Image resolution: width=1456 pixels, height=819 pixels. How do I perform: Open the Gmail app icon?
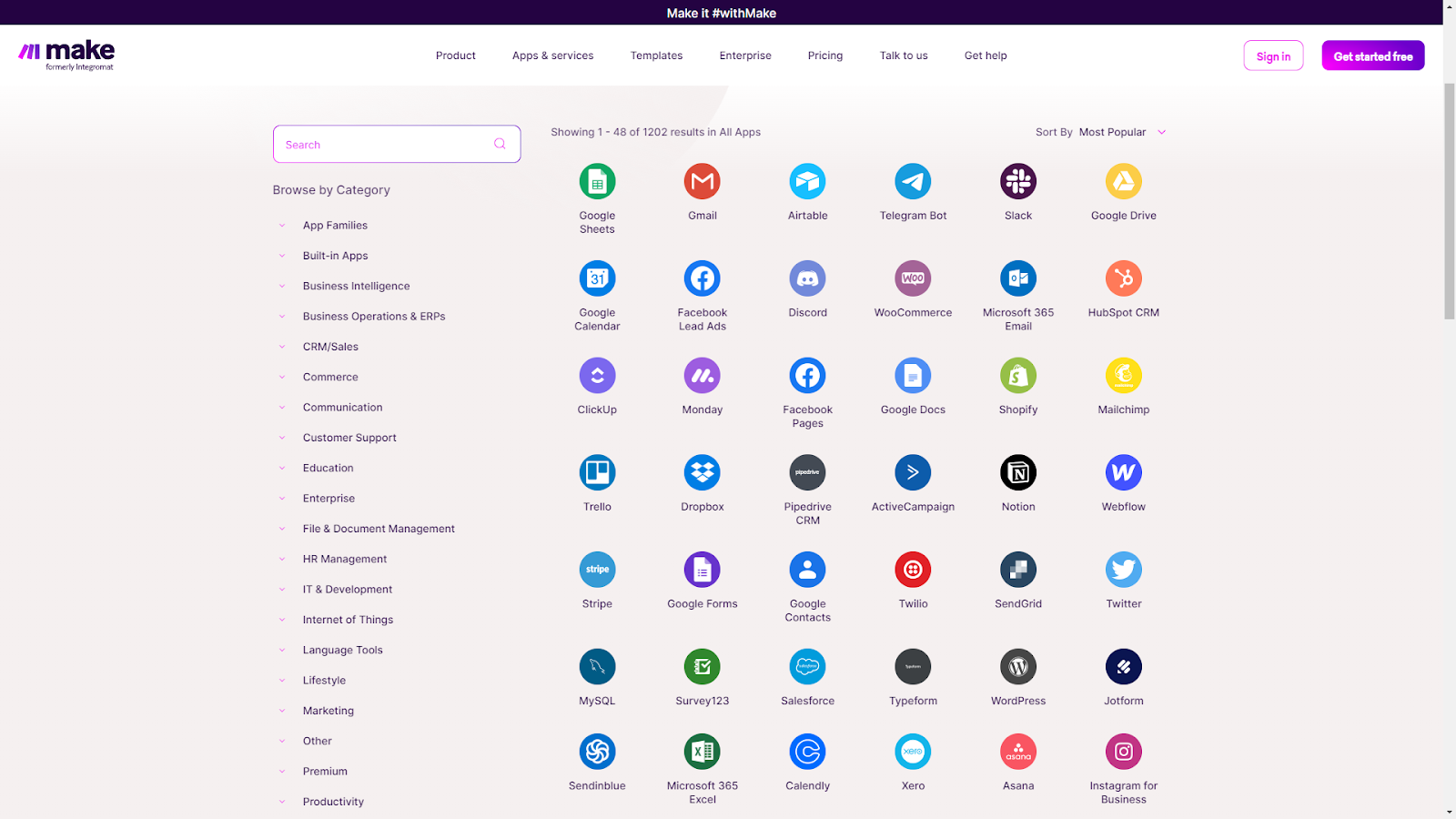click(x=703, y=181)
